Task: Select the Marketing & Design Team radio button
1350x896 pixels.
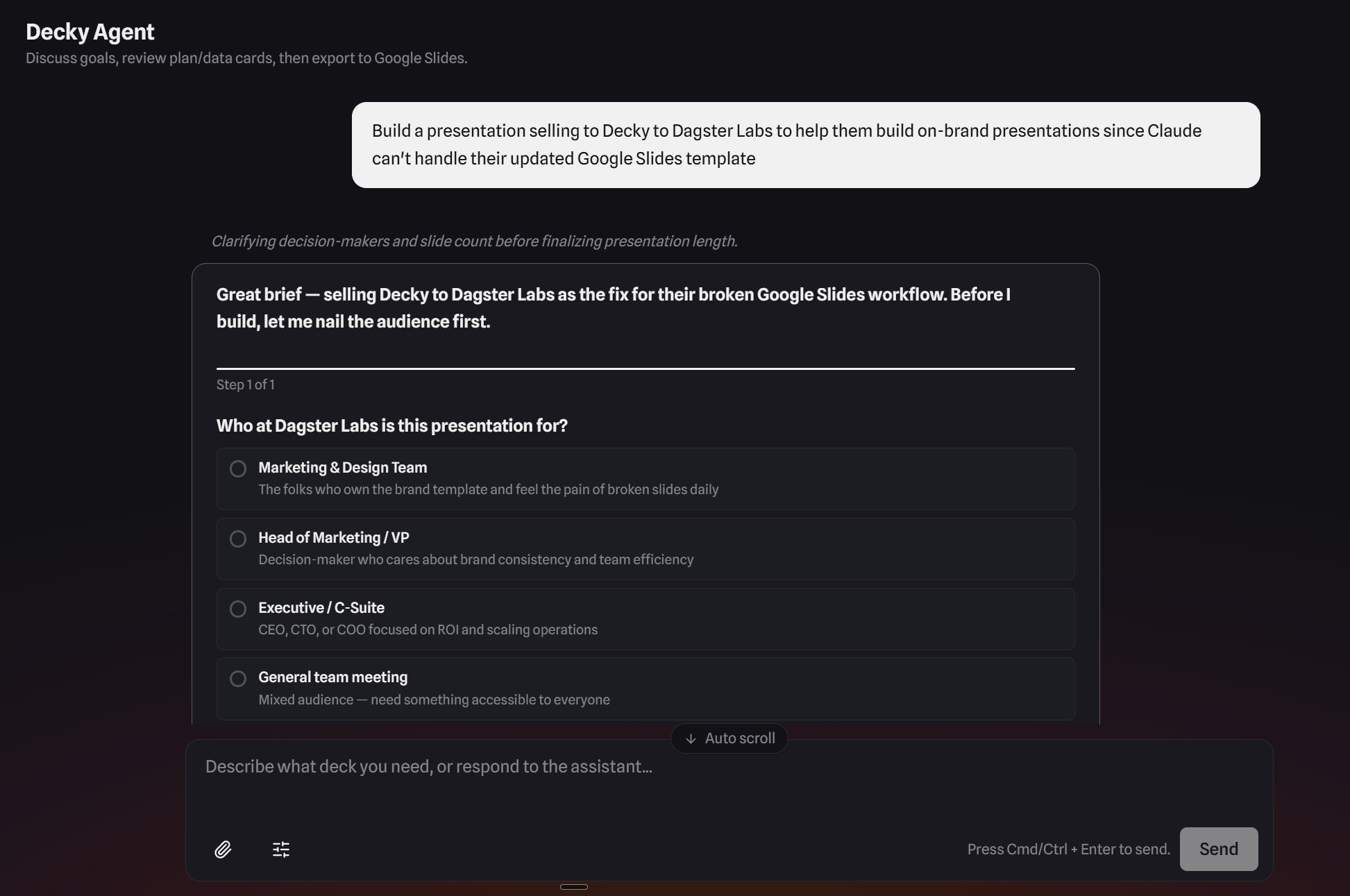Action: pyautogui.click(x=238, y=469)
